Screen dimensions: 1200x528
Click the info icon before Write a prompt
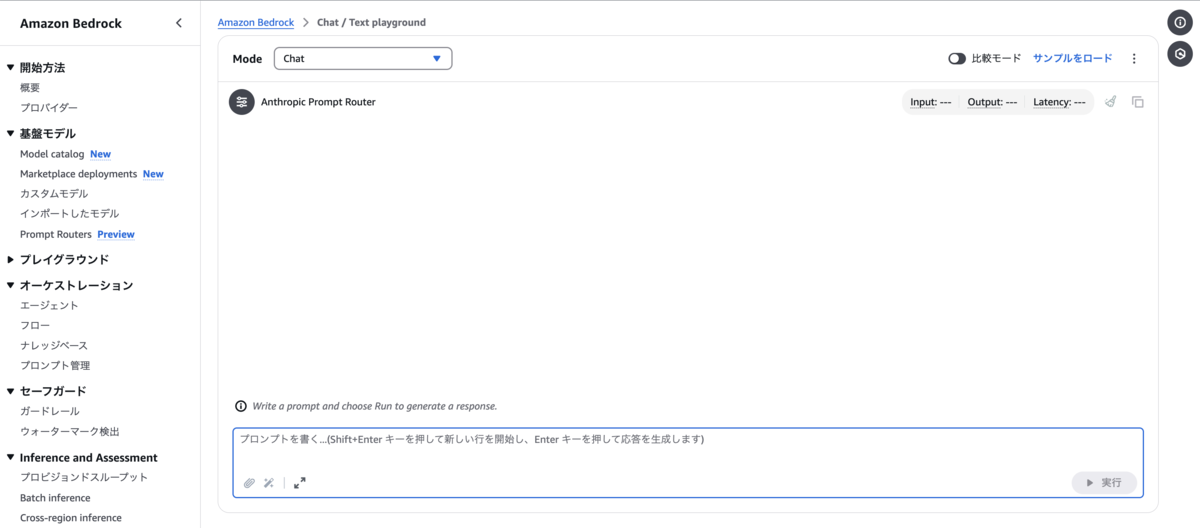[x=241, y=406]
